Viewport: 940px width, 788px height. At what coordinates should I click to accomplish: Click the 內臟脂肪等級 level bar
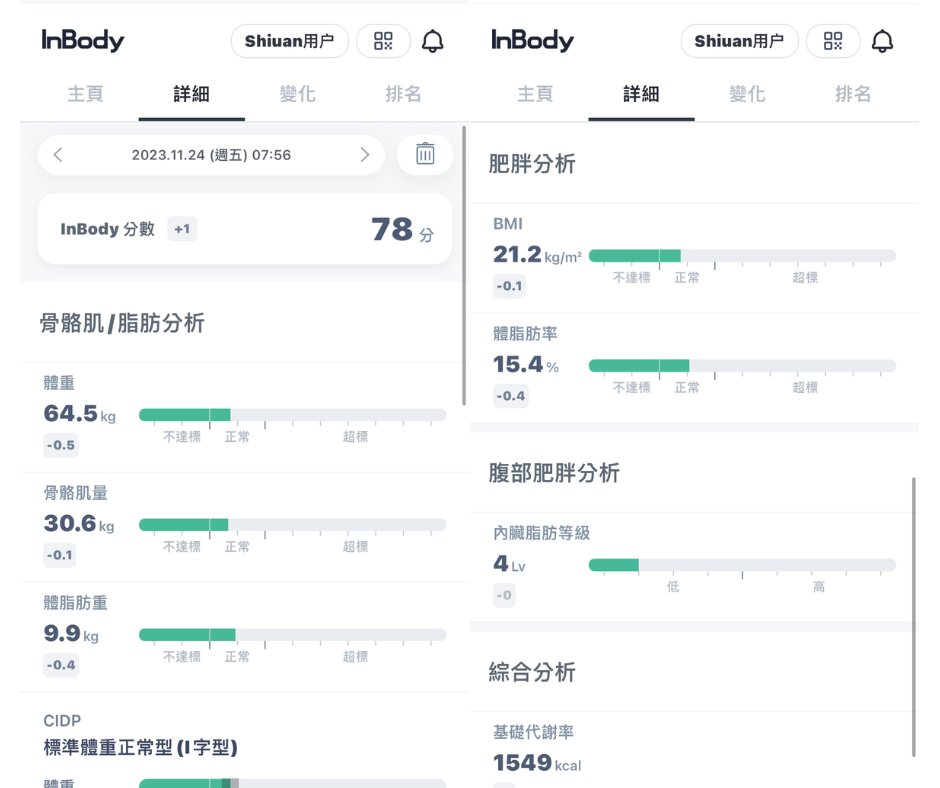pos(742,565)
